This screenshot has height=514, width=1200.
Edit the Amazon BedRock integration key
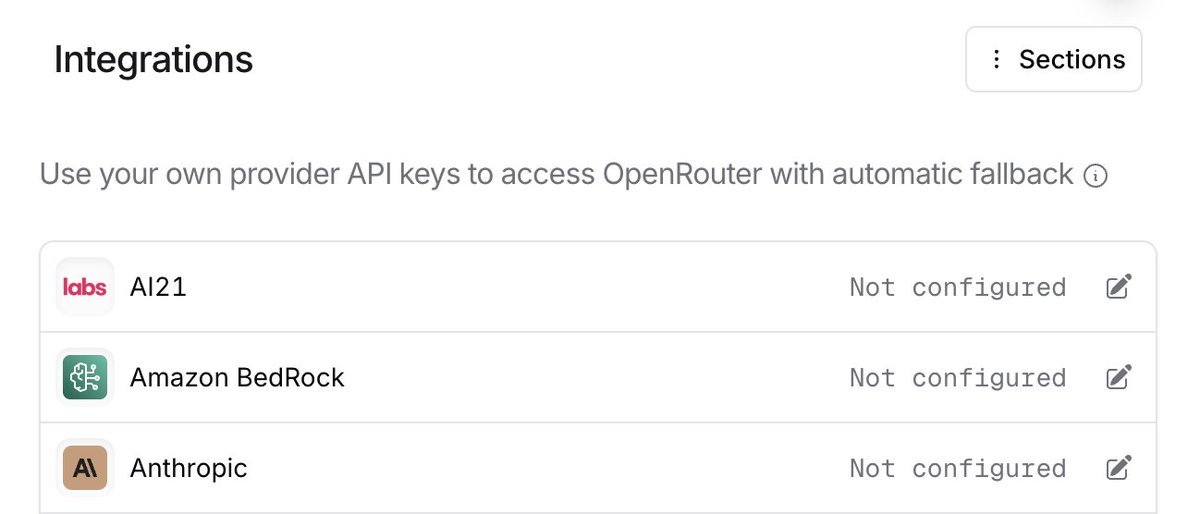(x=1119, y=378)
